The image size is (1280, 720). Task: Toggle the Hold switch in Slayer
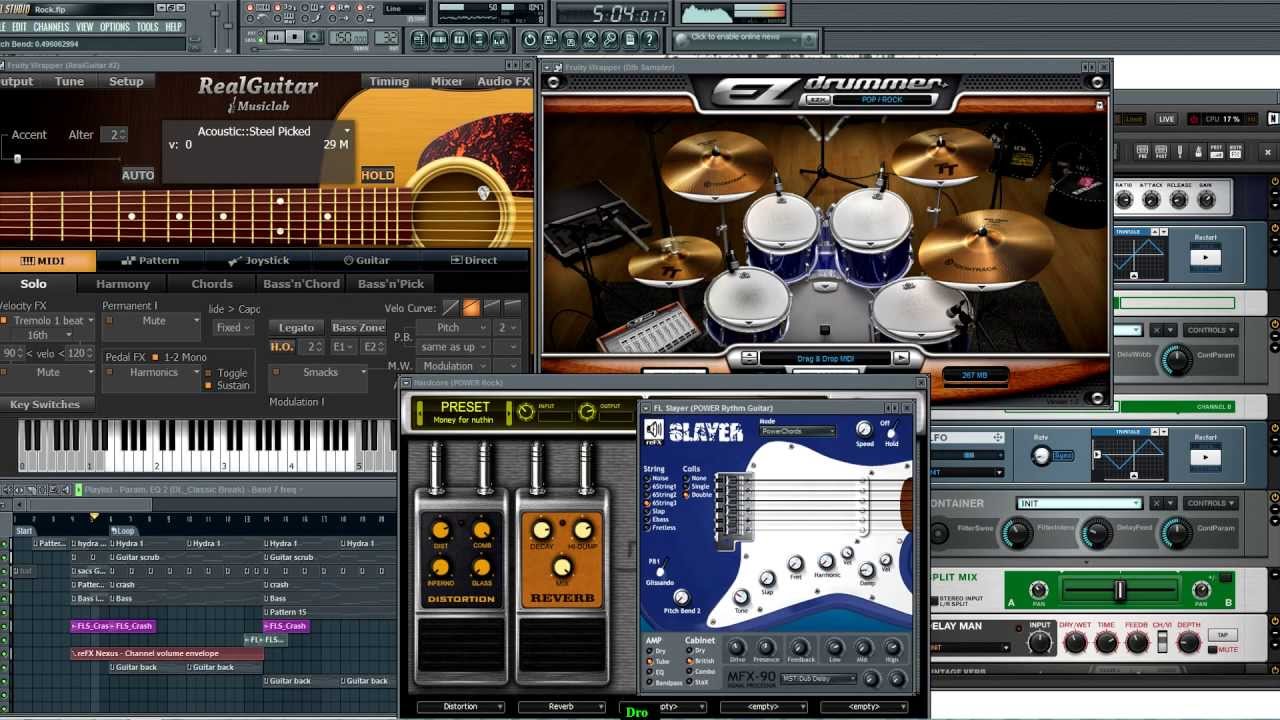(892, 430)
